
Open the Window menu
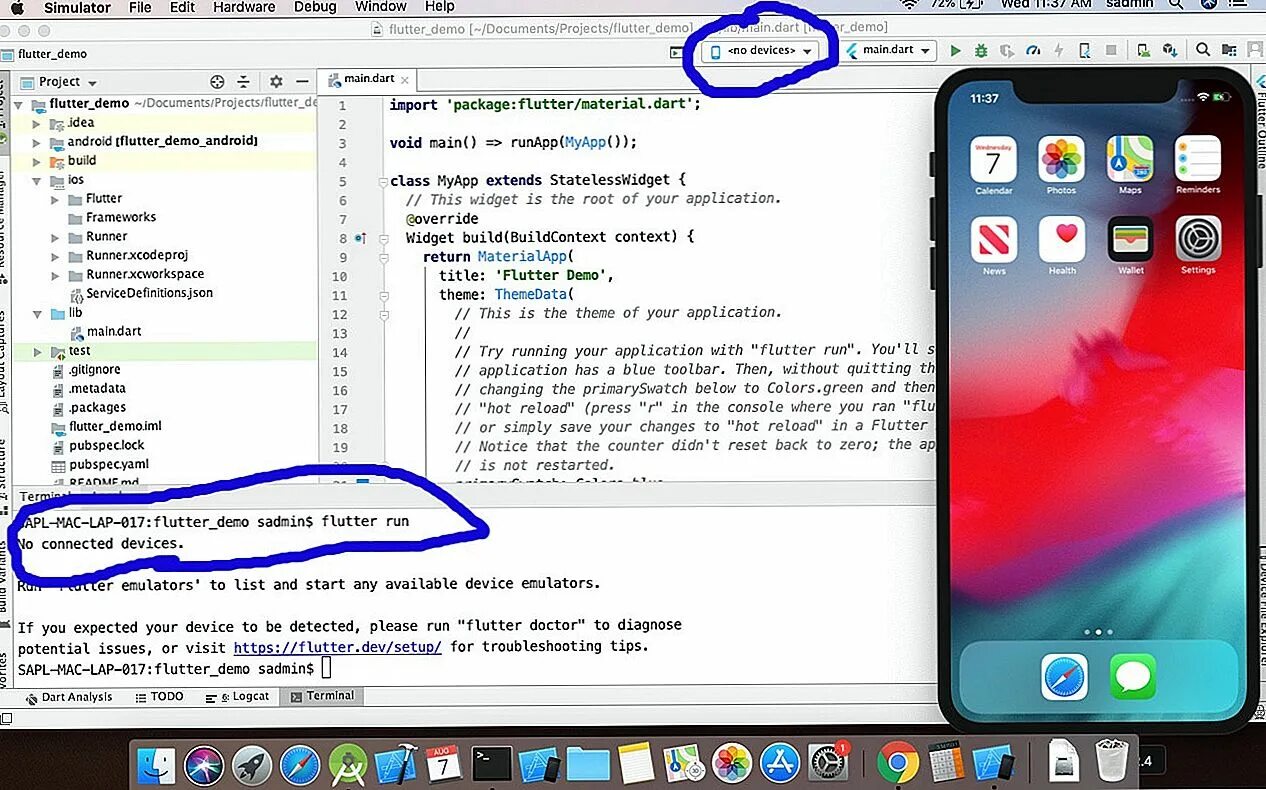[x=380, y=7]
